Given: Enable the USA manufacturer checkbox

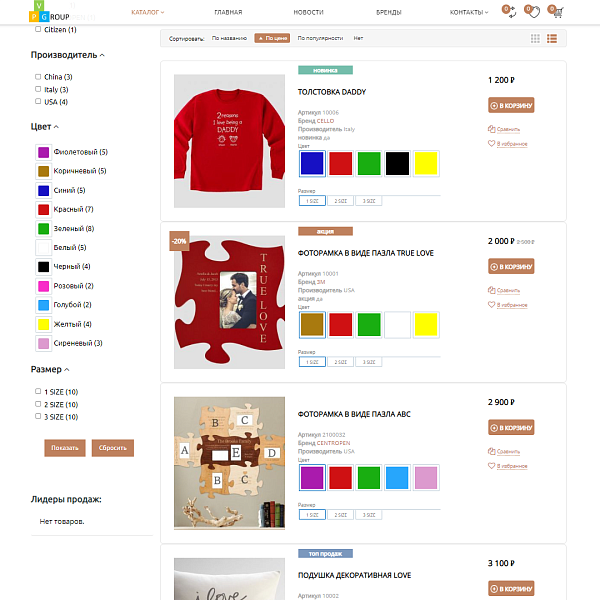Looking at the screenshot, I should tap(38, 101).
